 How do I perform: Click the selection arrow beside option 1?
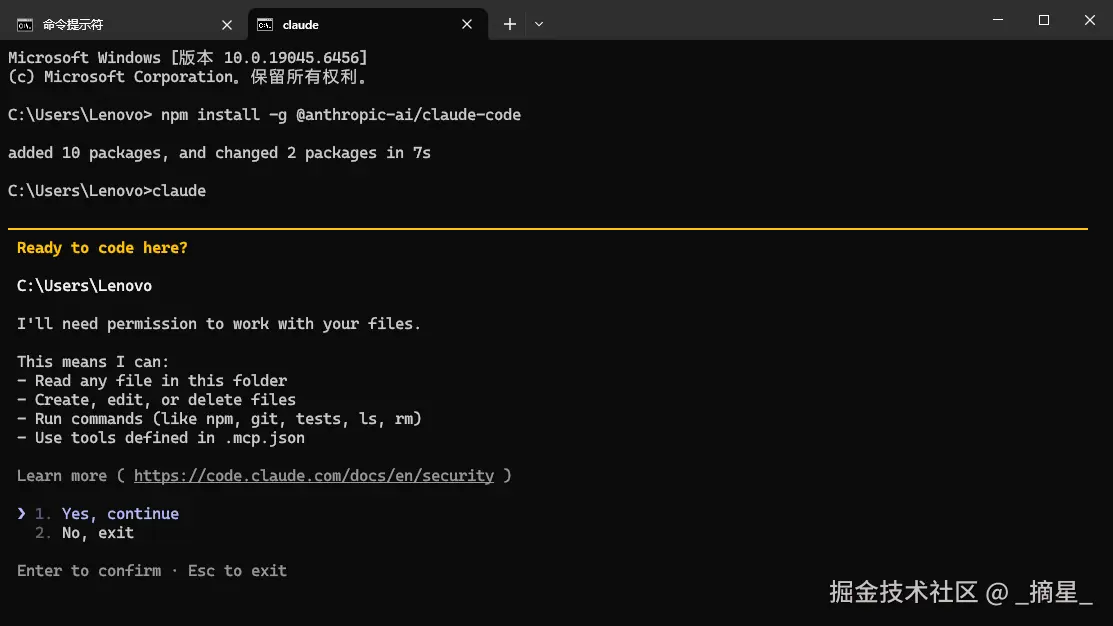[x=22, y=514]
